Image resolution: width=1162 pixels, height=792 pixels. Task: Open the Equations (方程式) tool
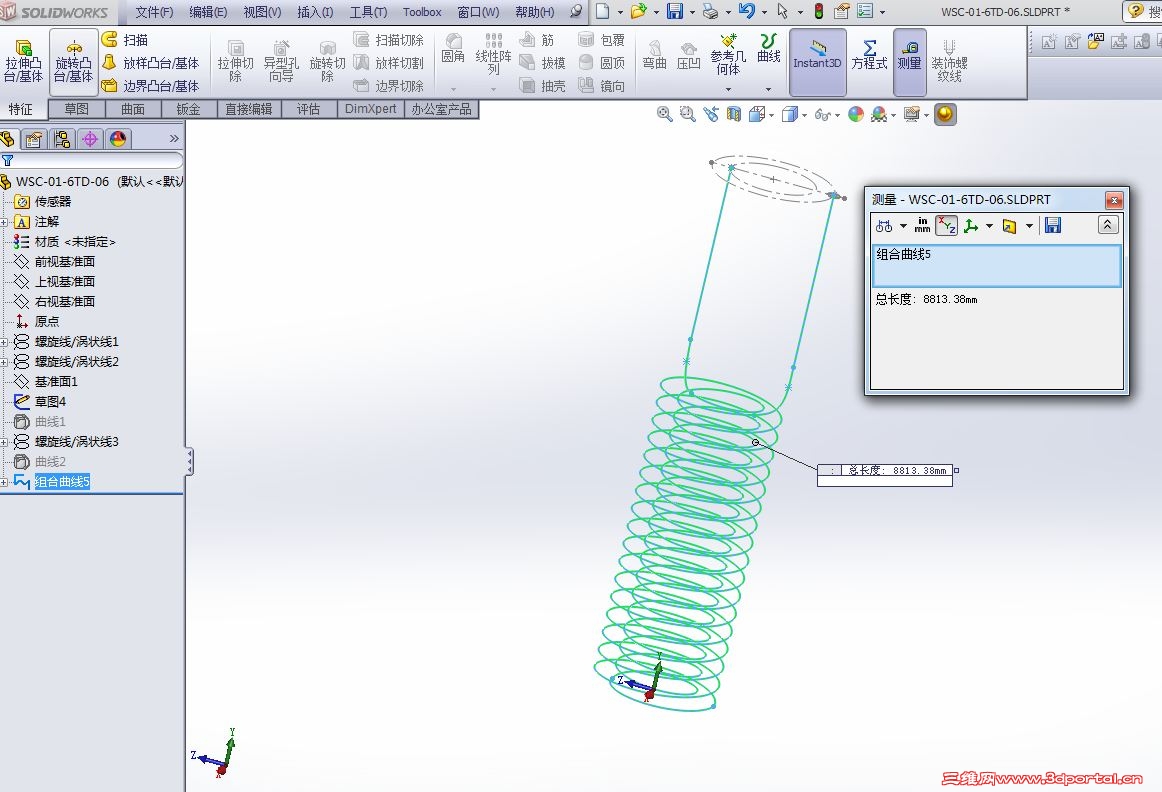[x=869, y=56]
